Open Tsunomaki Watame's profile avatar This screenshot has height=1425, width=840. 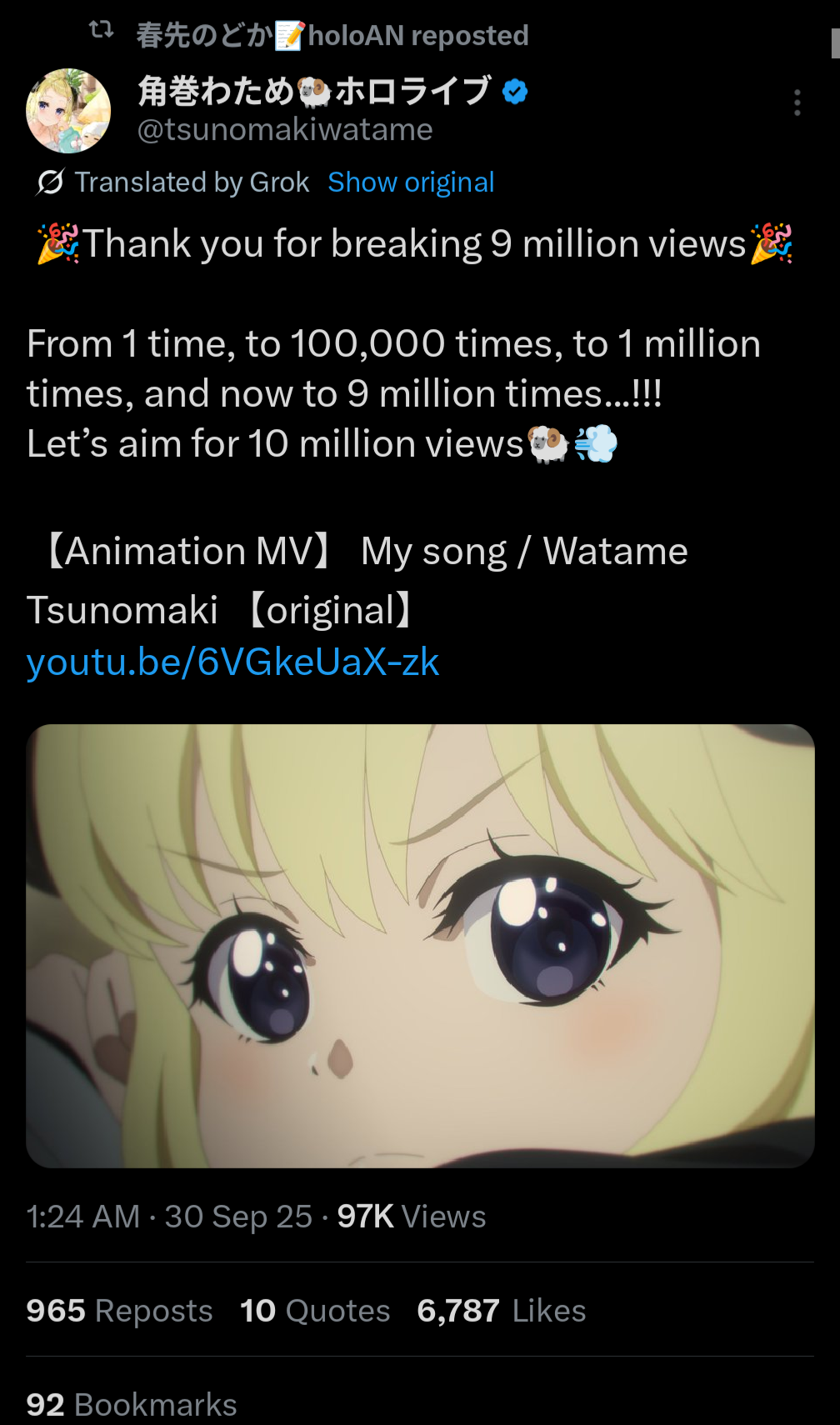(68, 111)
